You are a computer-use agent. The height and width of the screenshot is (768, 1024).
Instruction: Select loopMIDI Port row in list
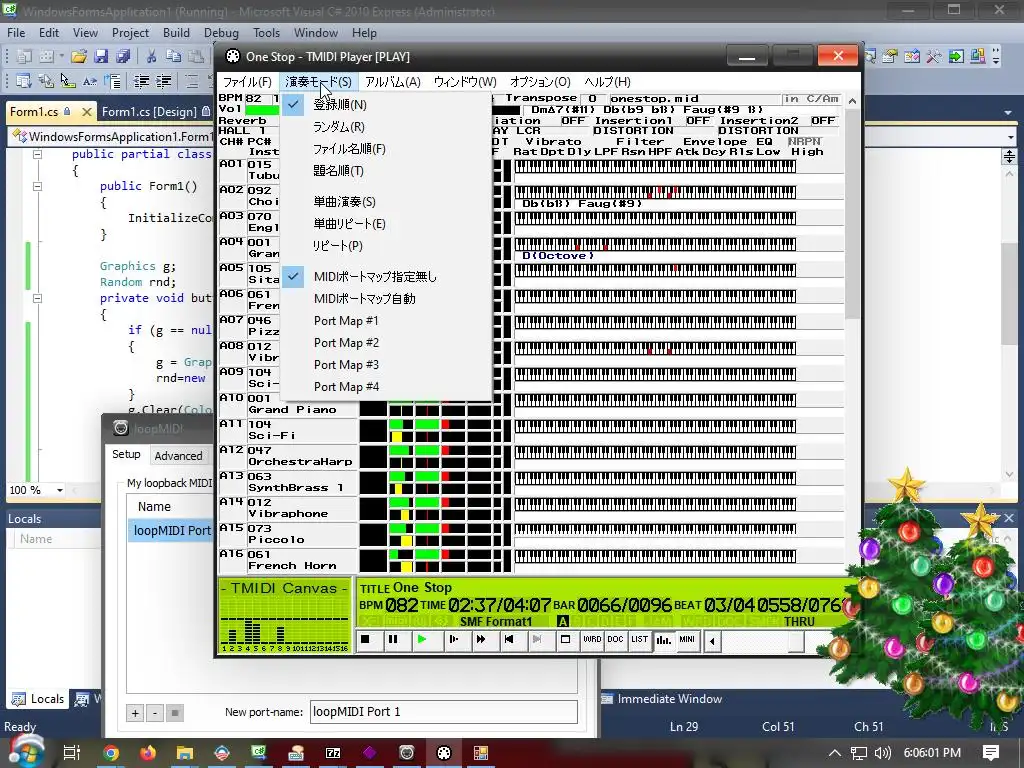[170, 530]
